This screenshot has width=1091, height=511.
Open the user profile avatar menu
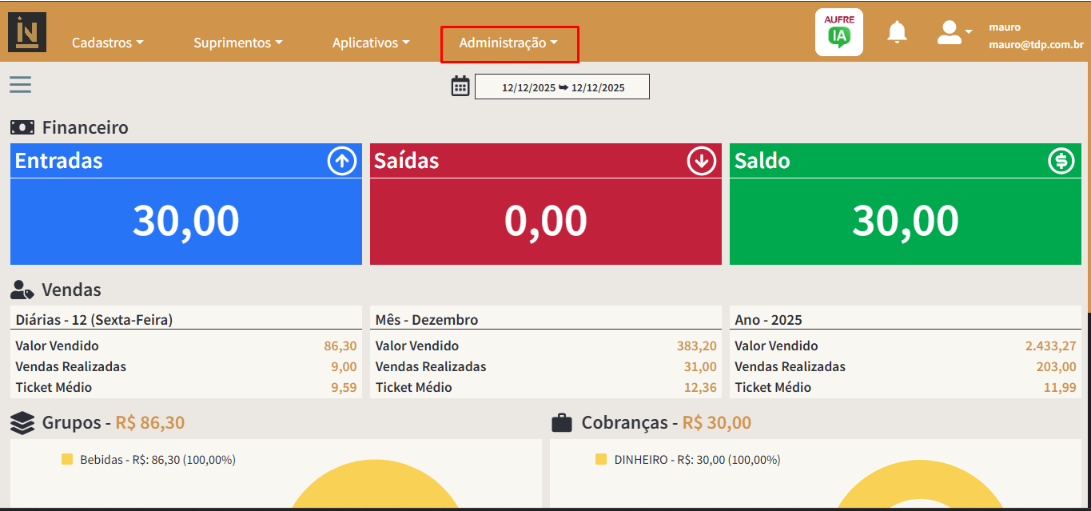(x=951, y=33)
